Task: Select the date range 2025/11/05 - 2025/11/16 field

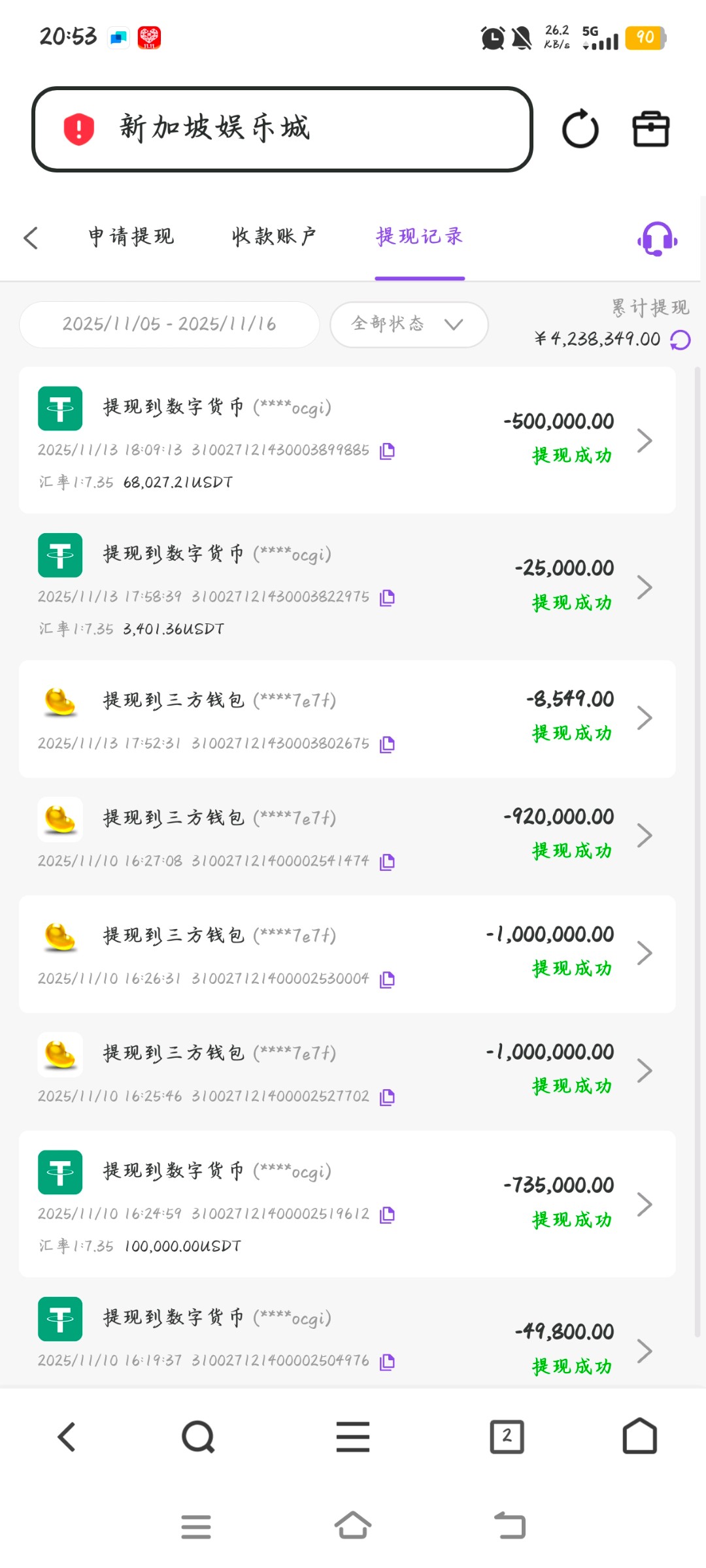Action: click(x=169, y=324)
